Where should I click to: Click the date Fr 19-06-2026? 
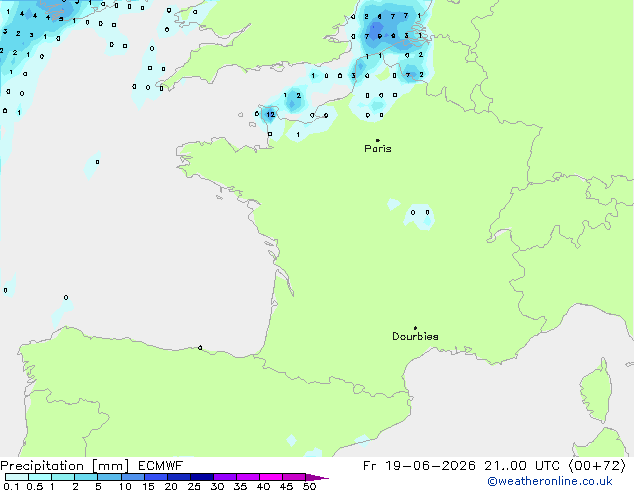(x=419, y=466)
